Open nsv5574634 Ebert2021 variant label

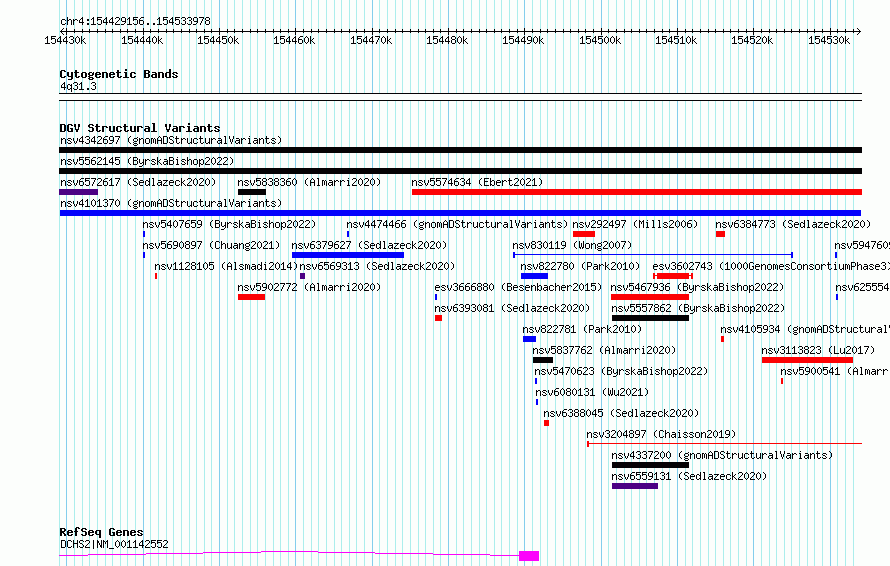(x=477, y=182)
